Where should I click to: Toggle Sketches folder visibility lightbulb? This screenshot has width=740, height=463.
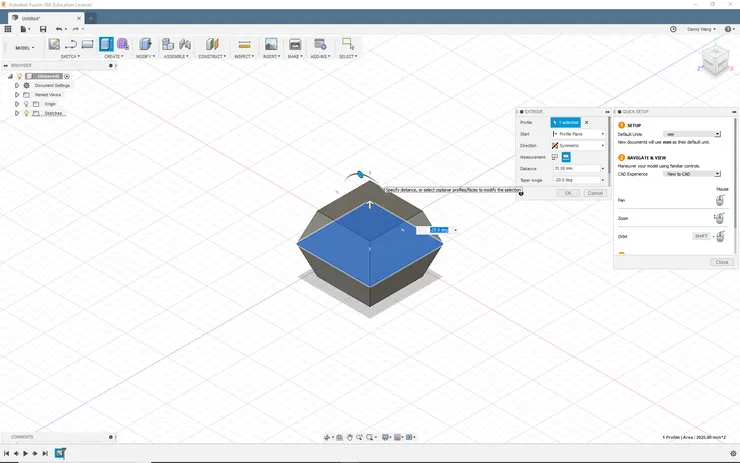(26, 113)
